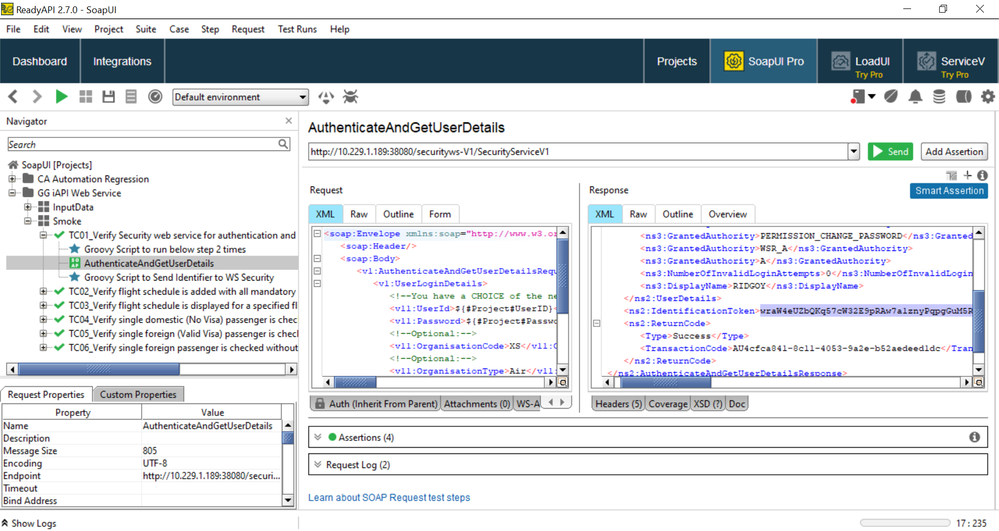Open the Default environment dropdown

(240, 97)
